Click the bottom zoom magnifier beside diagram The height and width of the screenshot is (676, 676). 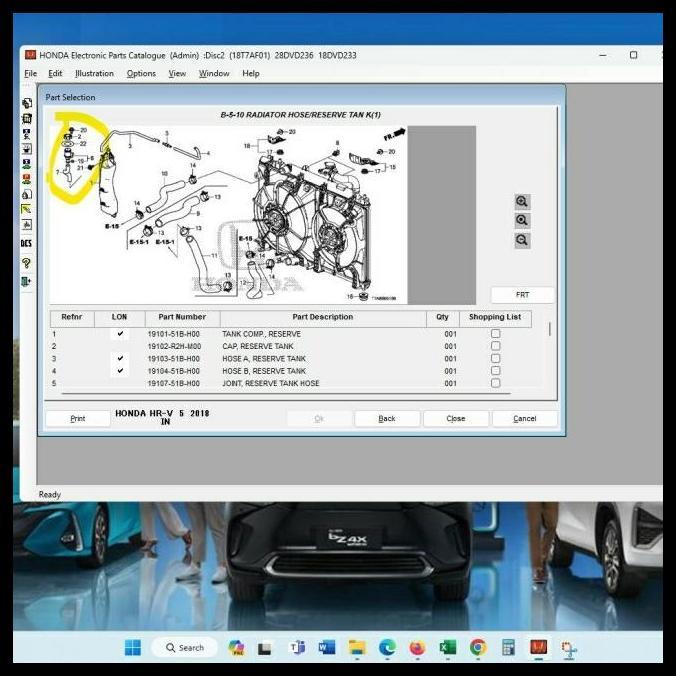[x=522, y=240]
